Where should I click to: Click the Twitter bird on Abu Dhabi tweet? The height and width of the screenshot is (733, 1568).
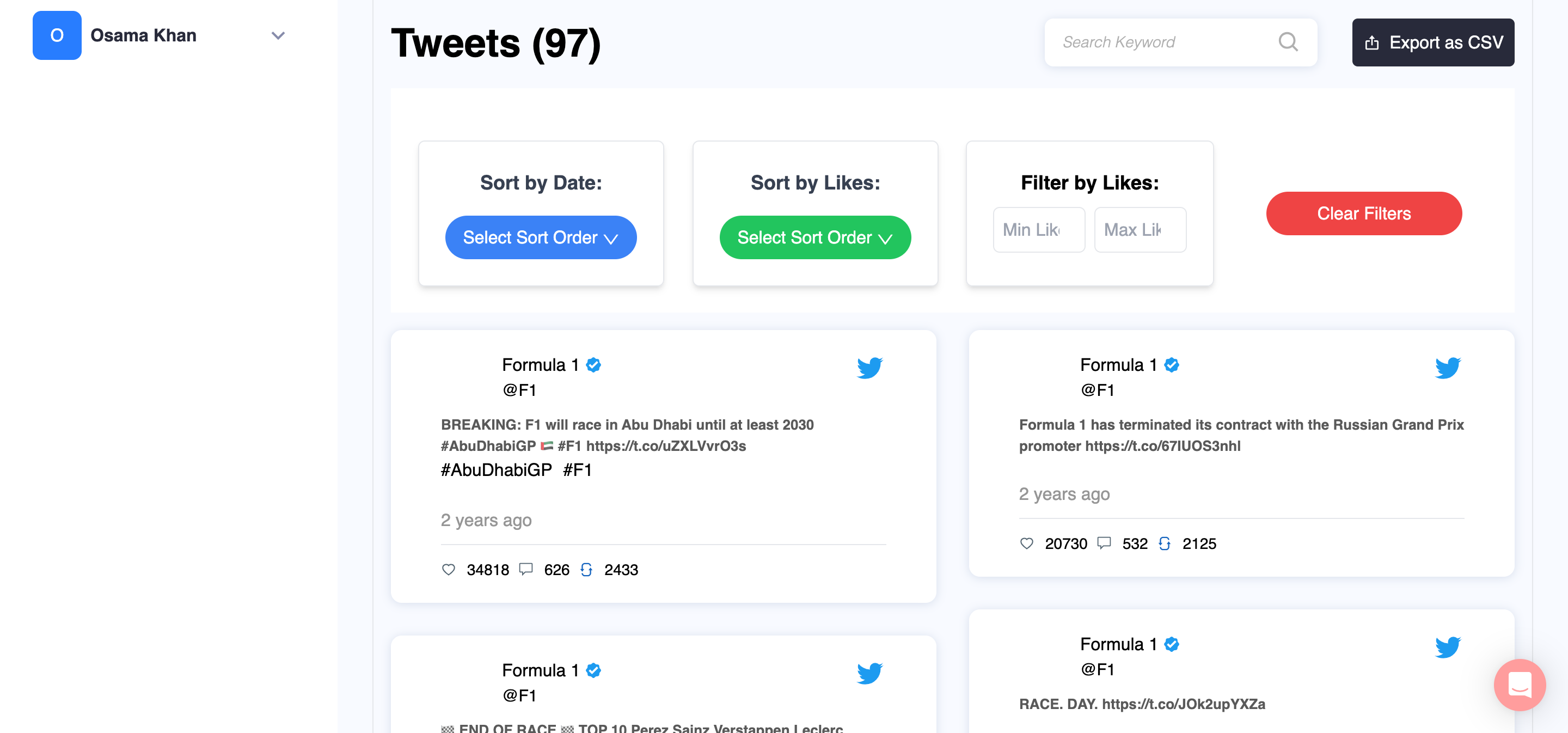pyautogui.click(x=869, y=368)
